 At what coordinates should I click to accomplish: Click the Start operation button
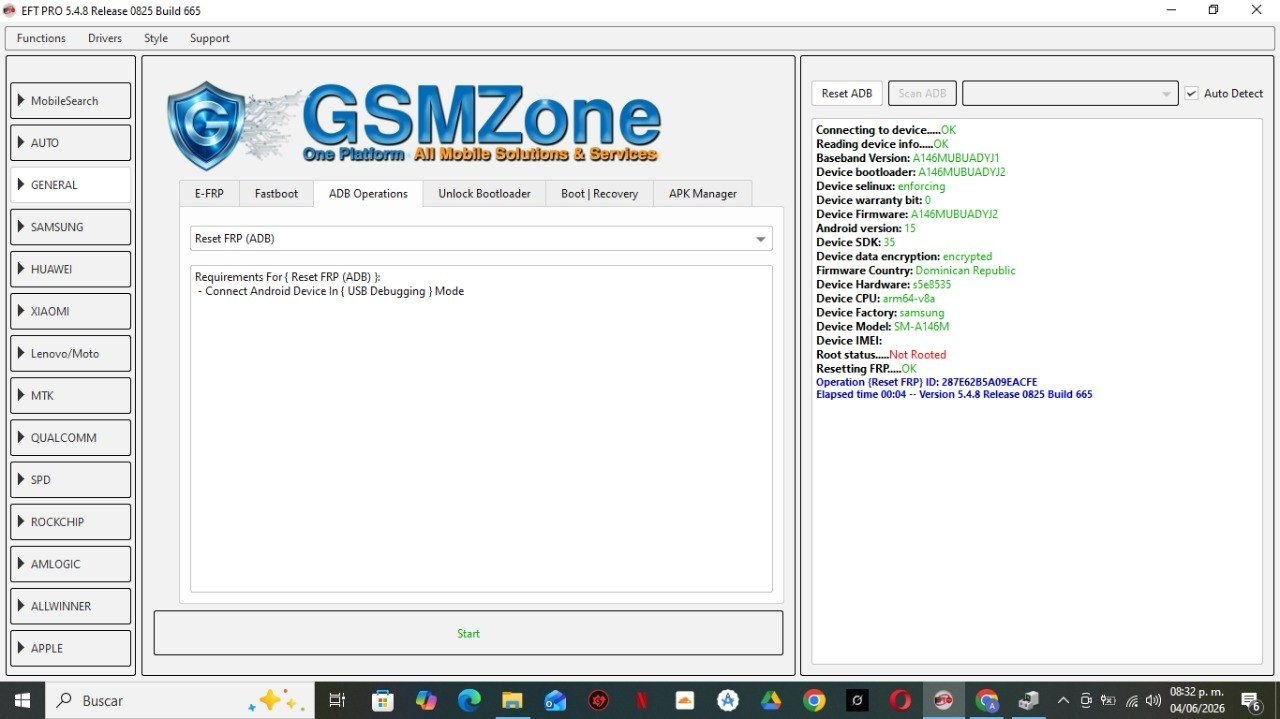[x=468, y=633]
